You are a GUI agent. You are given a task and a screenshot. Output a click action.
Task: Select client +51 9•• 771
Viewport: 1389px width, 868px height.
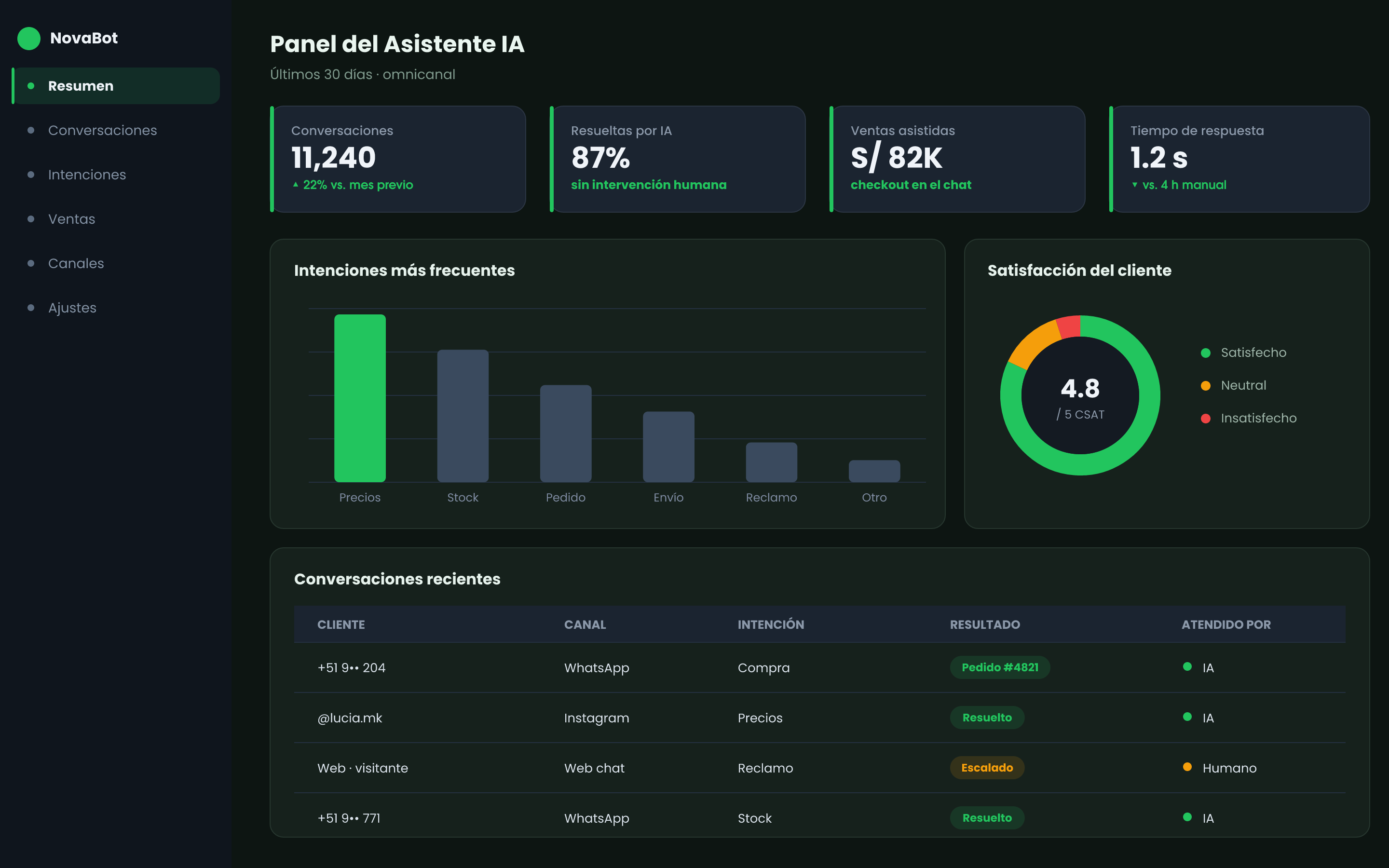coord(349,818)
